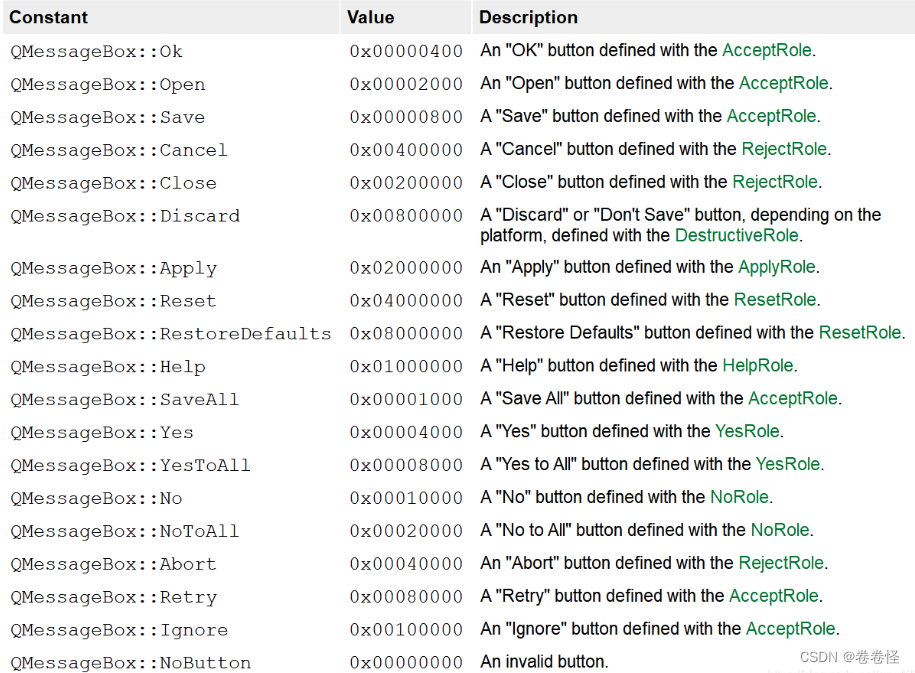This screenshot has height=673, width=915.
Task: Click the "An invalid button." description text
Action: (543, 661)
